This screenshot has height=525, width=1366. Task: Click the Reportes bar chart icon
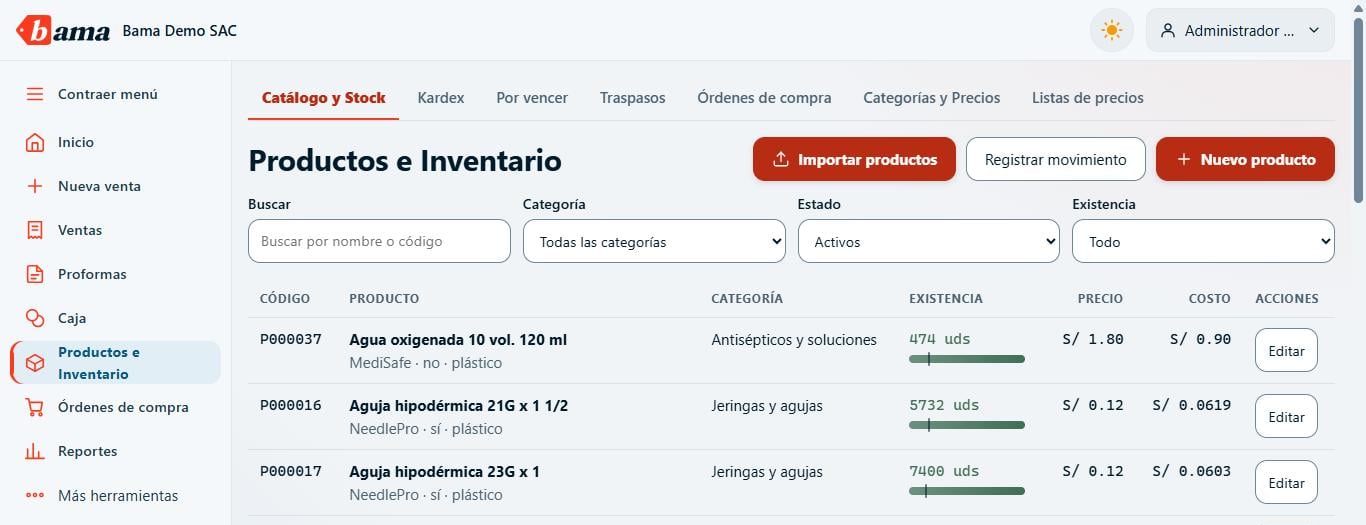[x=35, y=451]
